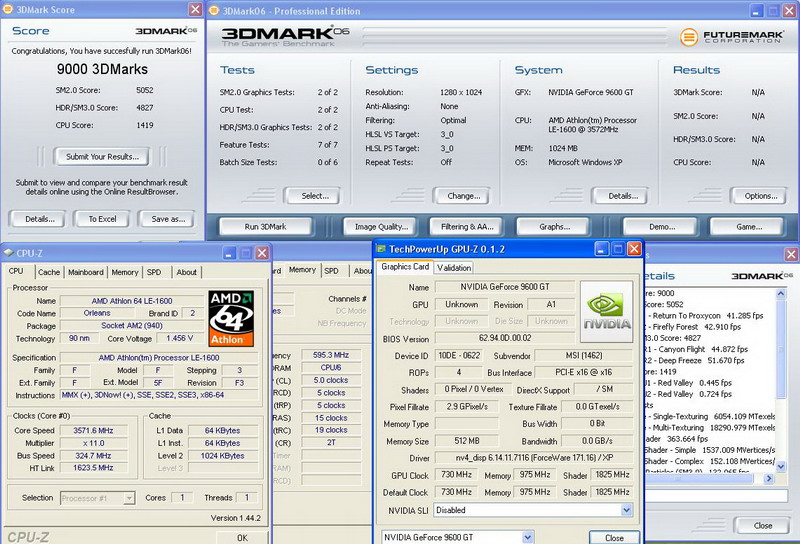Click memory frequency 595.3 MHz value
This screenshot has width=800, height=544.
pos(331,355)
